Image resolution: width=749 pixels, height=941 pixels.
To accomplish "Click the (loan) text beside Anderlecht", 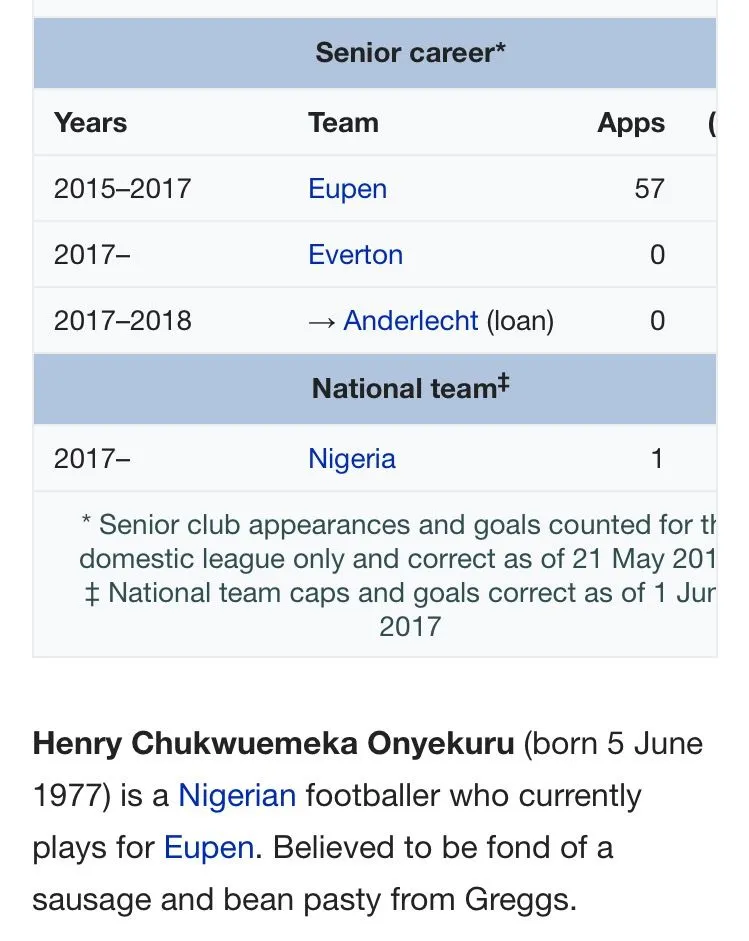I will 520,321.
